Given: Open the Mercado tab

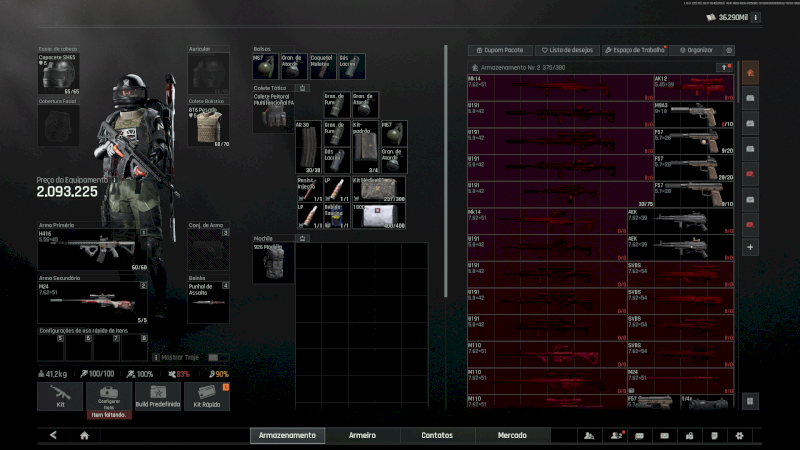Looking at the screenshot, I should pos(512,436).
